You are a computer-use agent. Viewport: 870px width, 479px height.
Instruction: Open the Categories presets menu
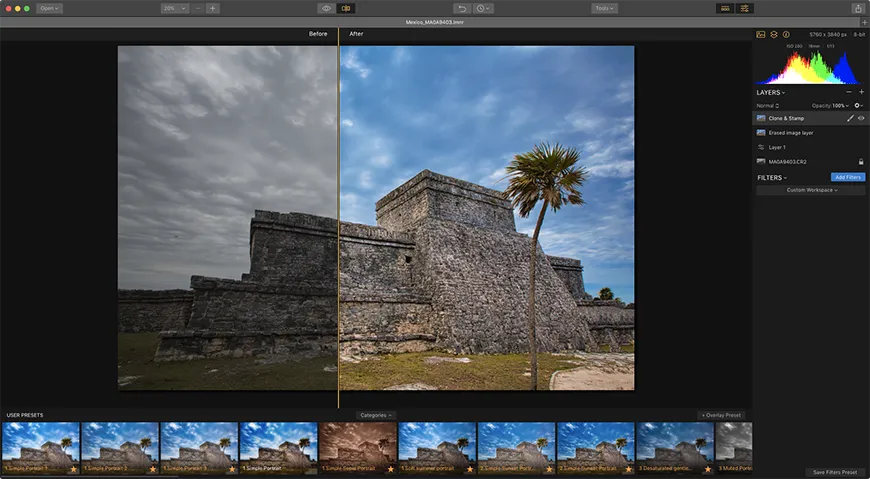pyautogui.click(x=376, y=415)
